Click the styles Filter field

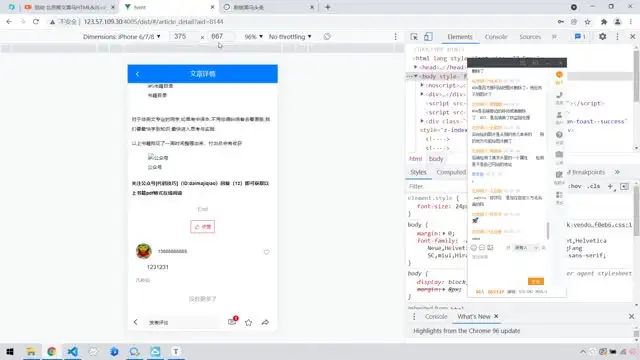(437, 187)
